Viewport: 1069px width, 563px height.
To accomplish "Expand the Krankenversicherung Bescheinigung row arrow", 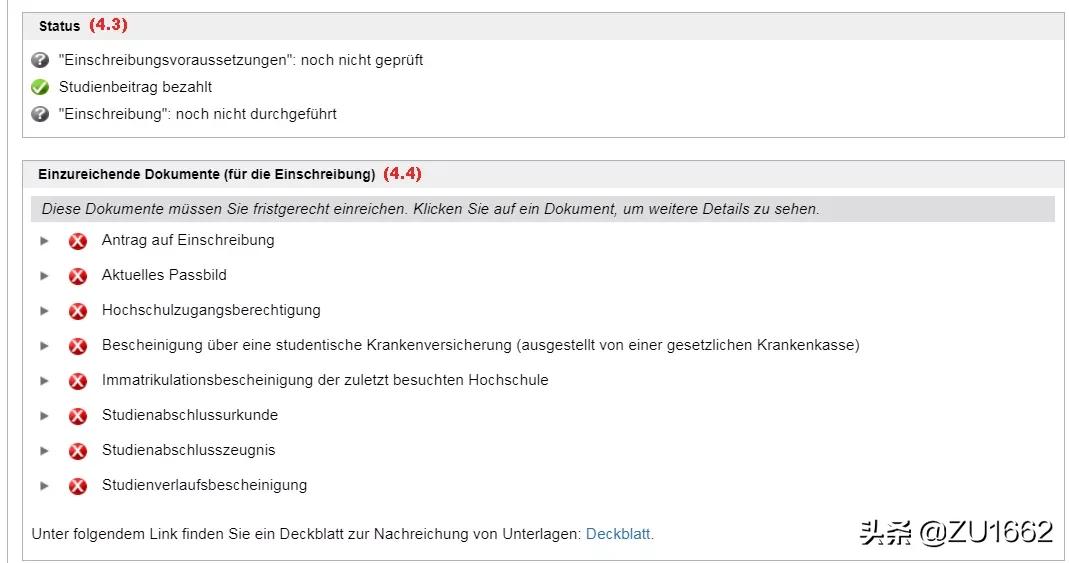I will coord(44,346).
